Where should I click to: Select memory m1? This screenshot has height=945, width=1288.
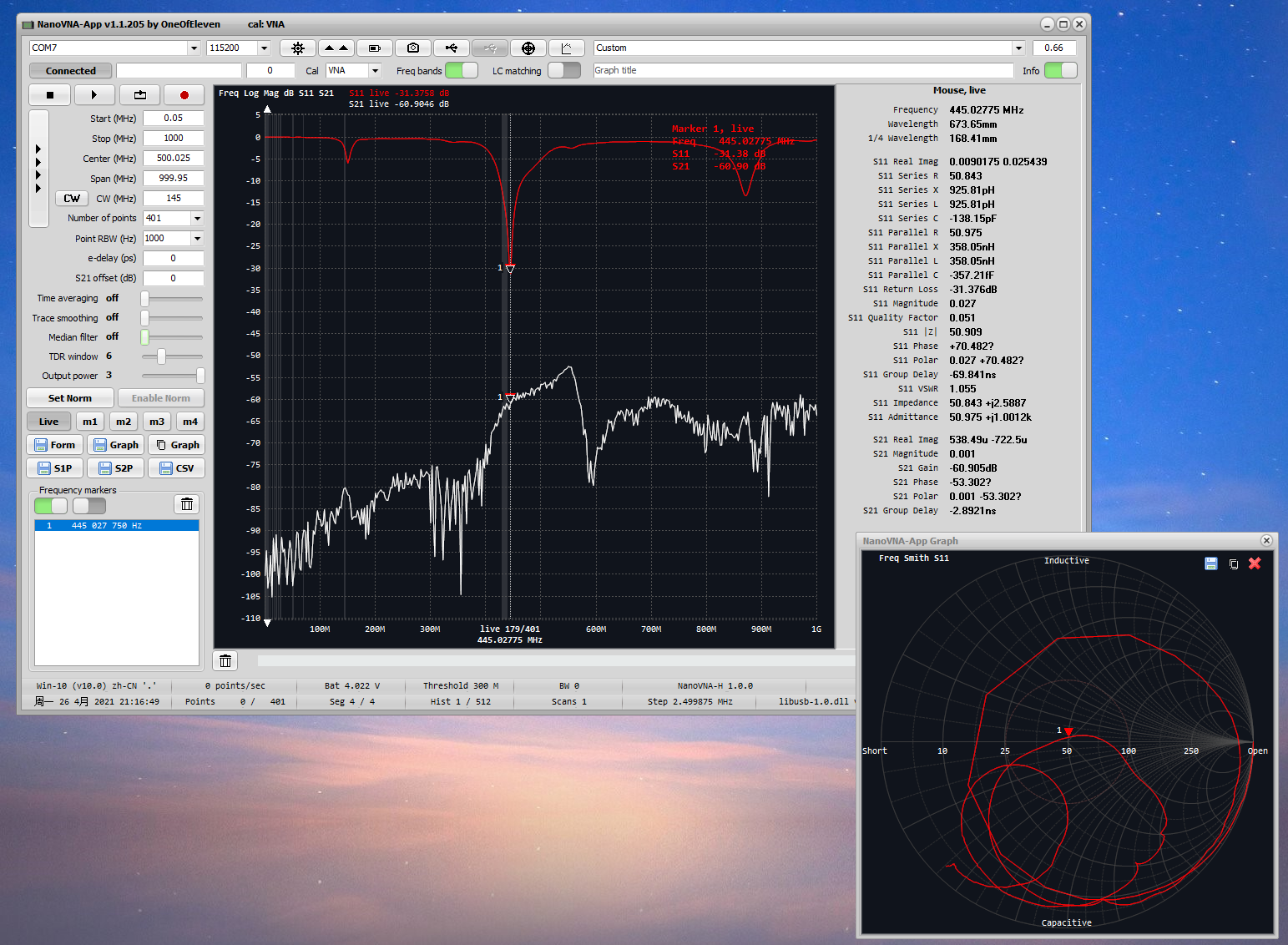[x=90, y=422]
